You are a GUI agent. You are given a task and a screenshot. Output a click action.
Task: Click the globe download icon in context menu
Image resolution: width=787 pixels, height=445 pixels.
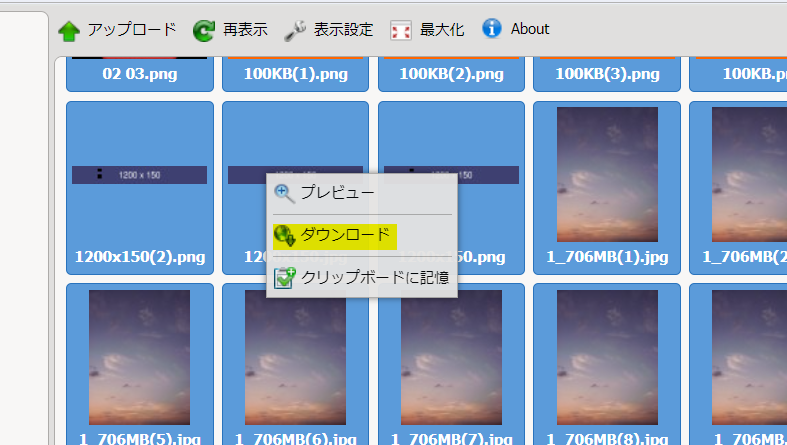[x=285, y=235]
